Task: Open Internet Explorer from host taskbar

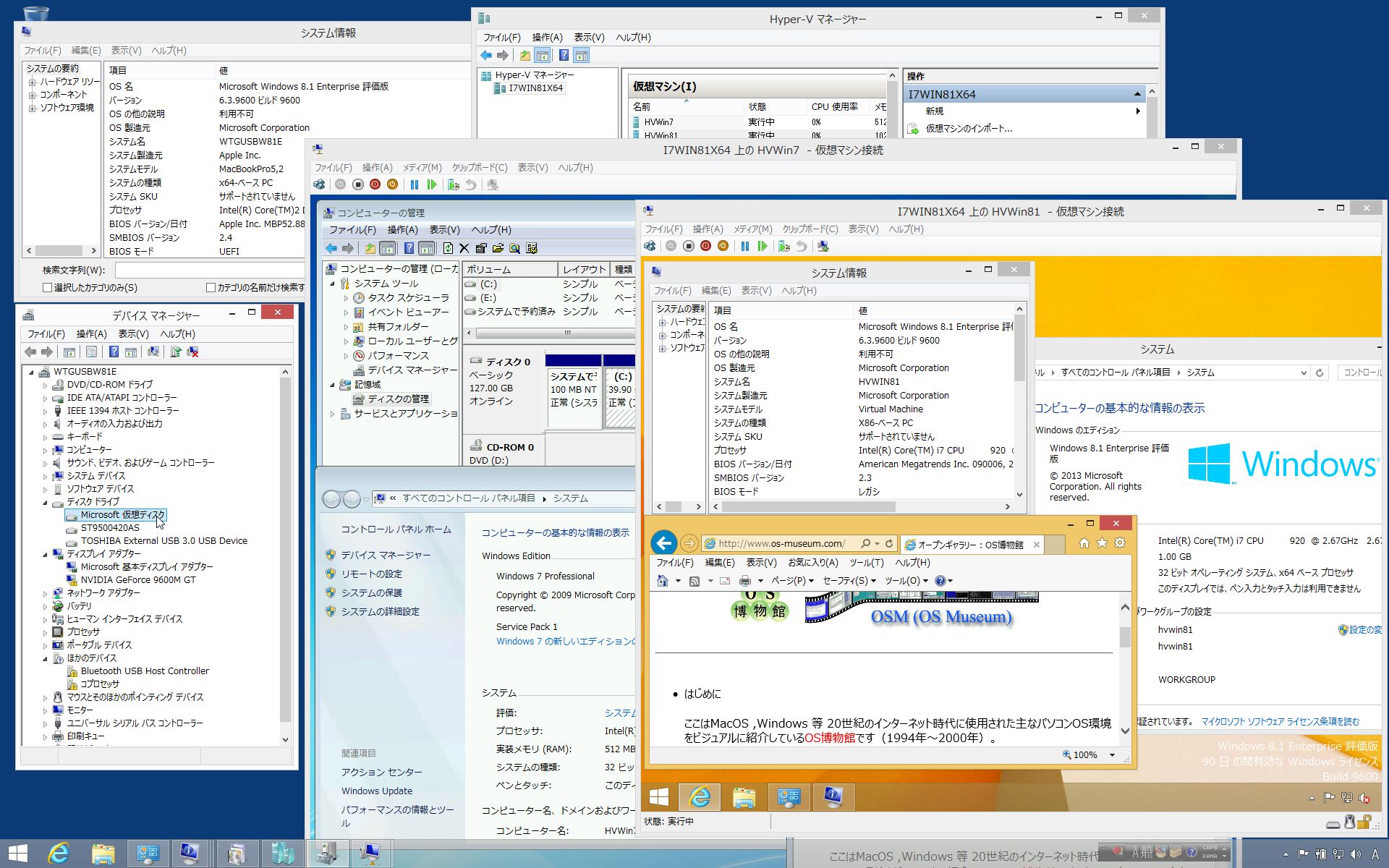Action: [x=57, y=854]
